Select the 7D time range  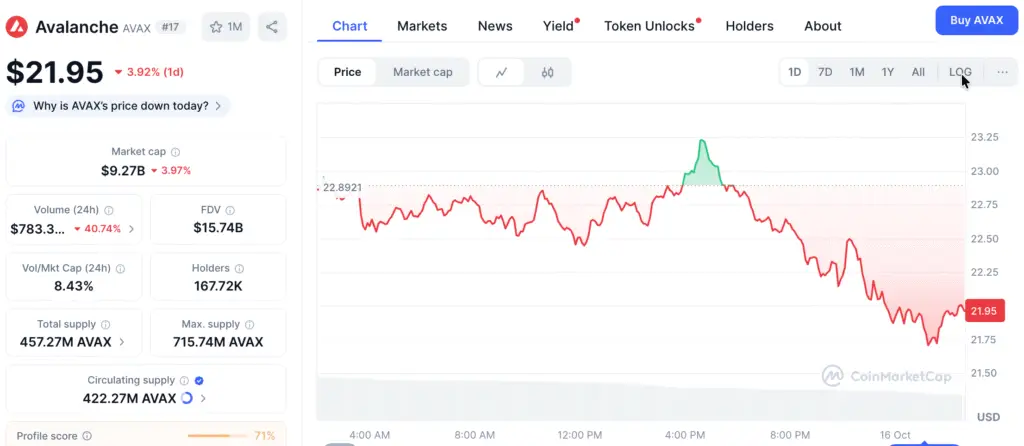tap(825, 72)
